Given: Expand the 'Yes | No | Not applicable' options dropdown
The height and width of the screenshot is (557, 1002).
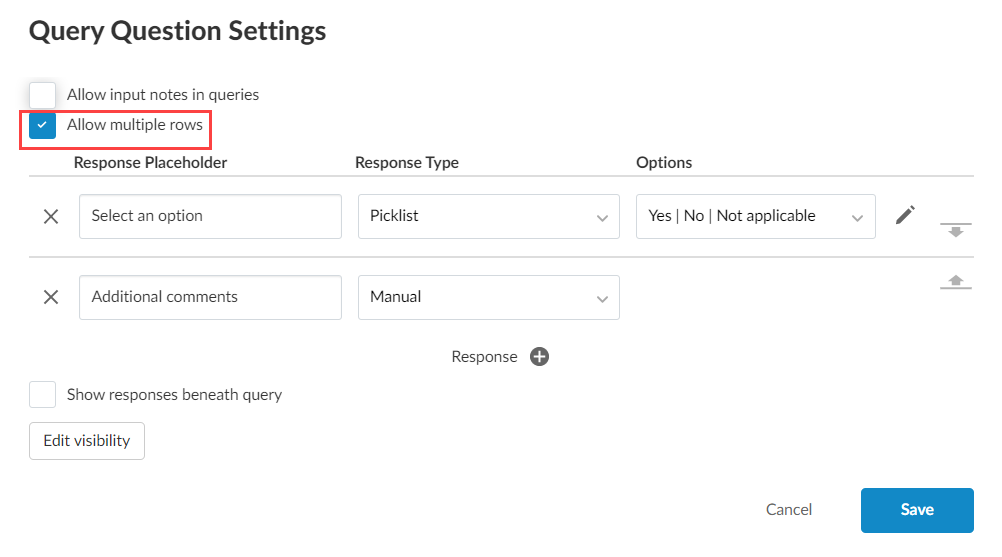Looking at the screenshot, I should point(755,216).
